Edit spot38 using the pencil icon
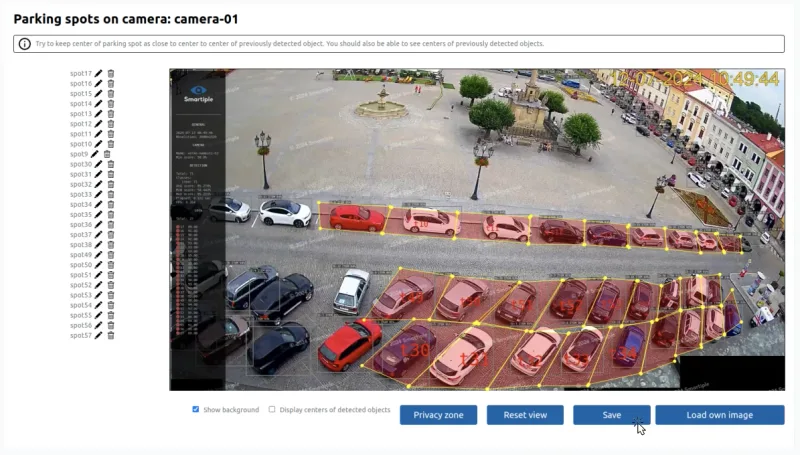Image resolution: width=800 pixels, height=455 pixels. tap(98, 245)
